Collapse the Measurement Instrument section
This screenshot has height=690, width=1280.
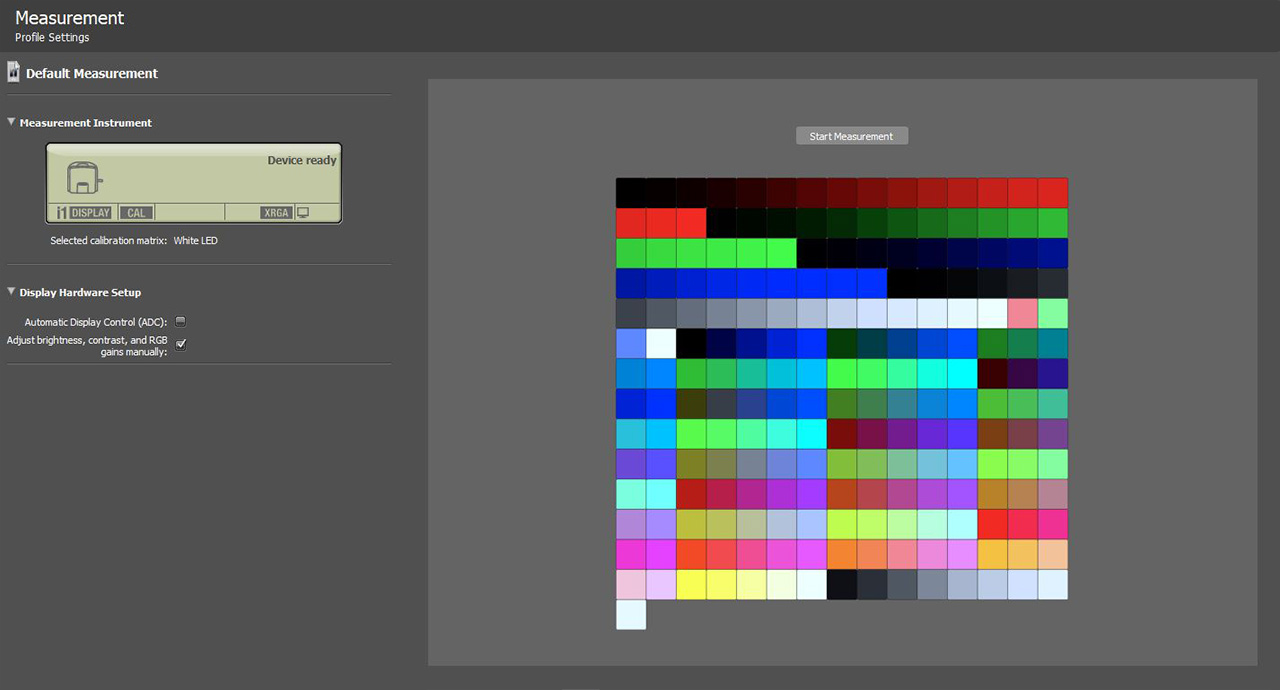[12, 122]
